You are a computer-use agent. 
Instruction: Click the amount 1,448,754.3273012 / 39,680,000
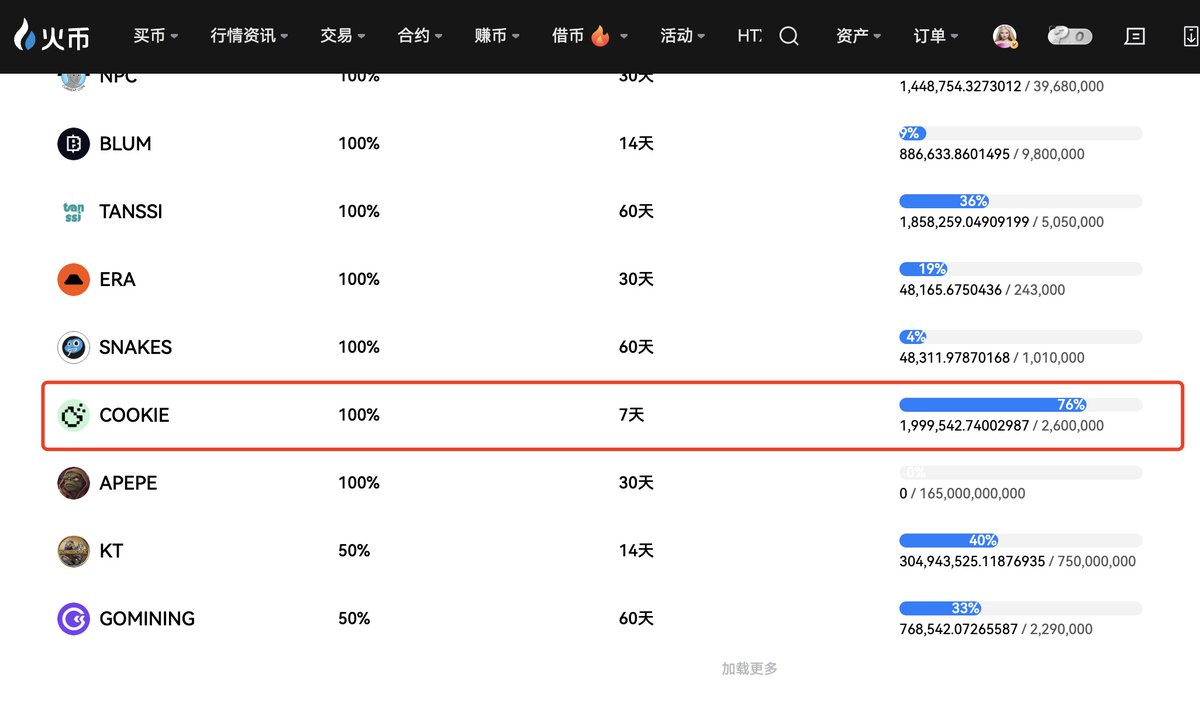tap(1002, 87)
